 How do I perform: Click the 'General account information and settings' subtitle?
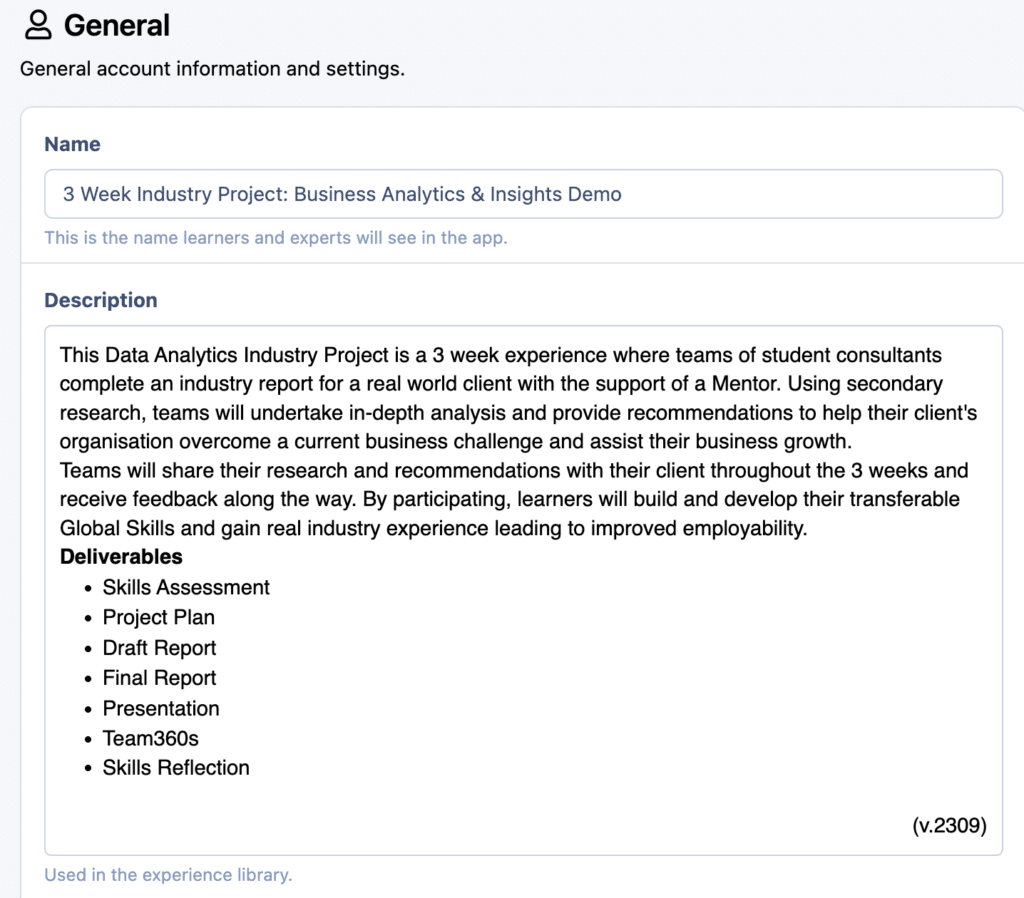point(212,69)
